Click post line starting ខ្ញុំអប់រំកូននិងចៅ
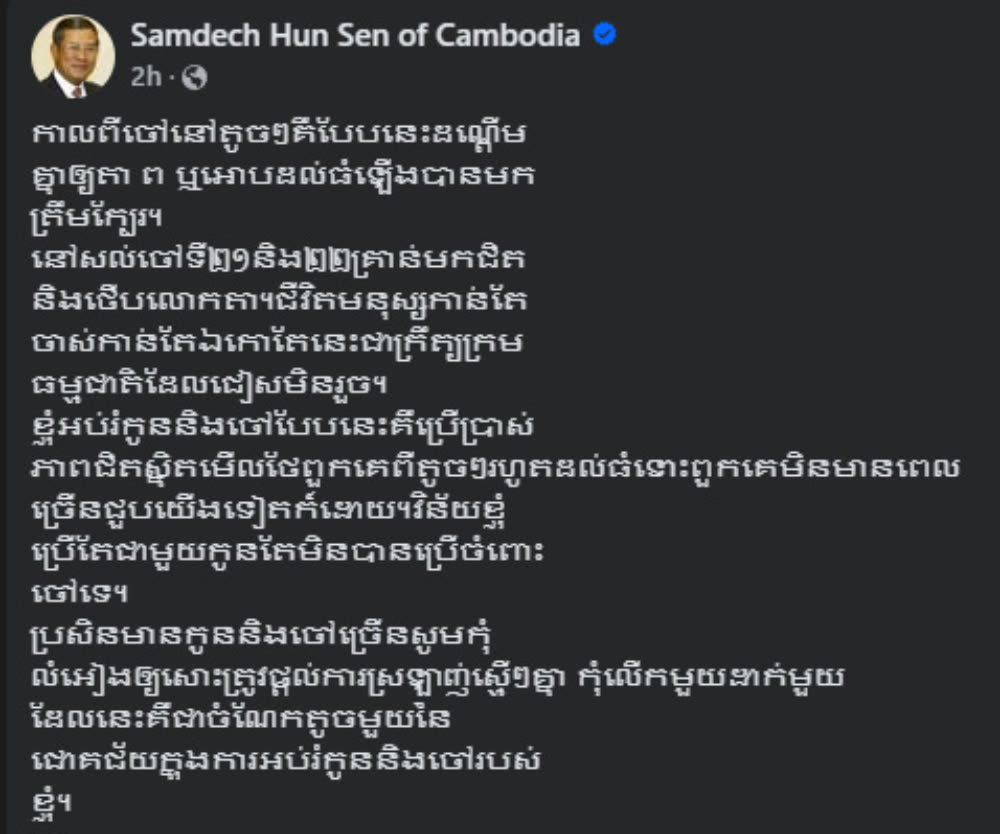Image resolution: width=1000 pixels, height=834 pixels. coord(283,427)
